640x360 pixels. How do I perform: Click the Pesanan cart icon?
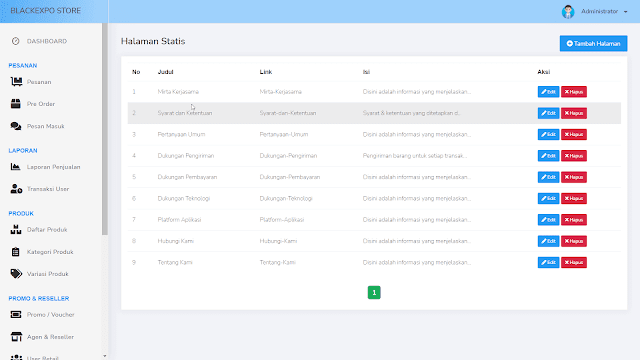click(x=16, y=82)
